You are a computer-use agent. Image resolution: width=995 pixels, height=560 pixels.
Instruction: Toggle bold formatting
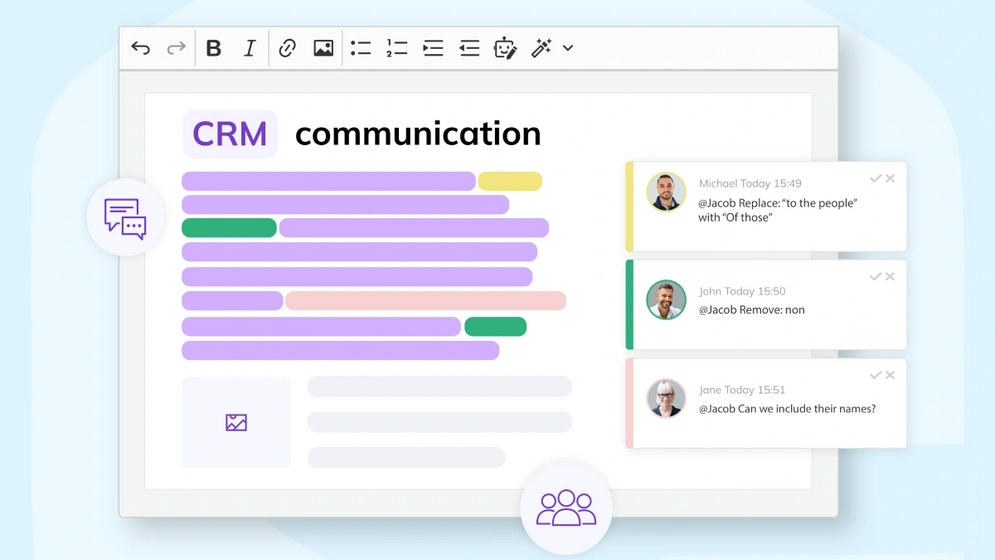pos(213,48)
